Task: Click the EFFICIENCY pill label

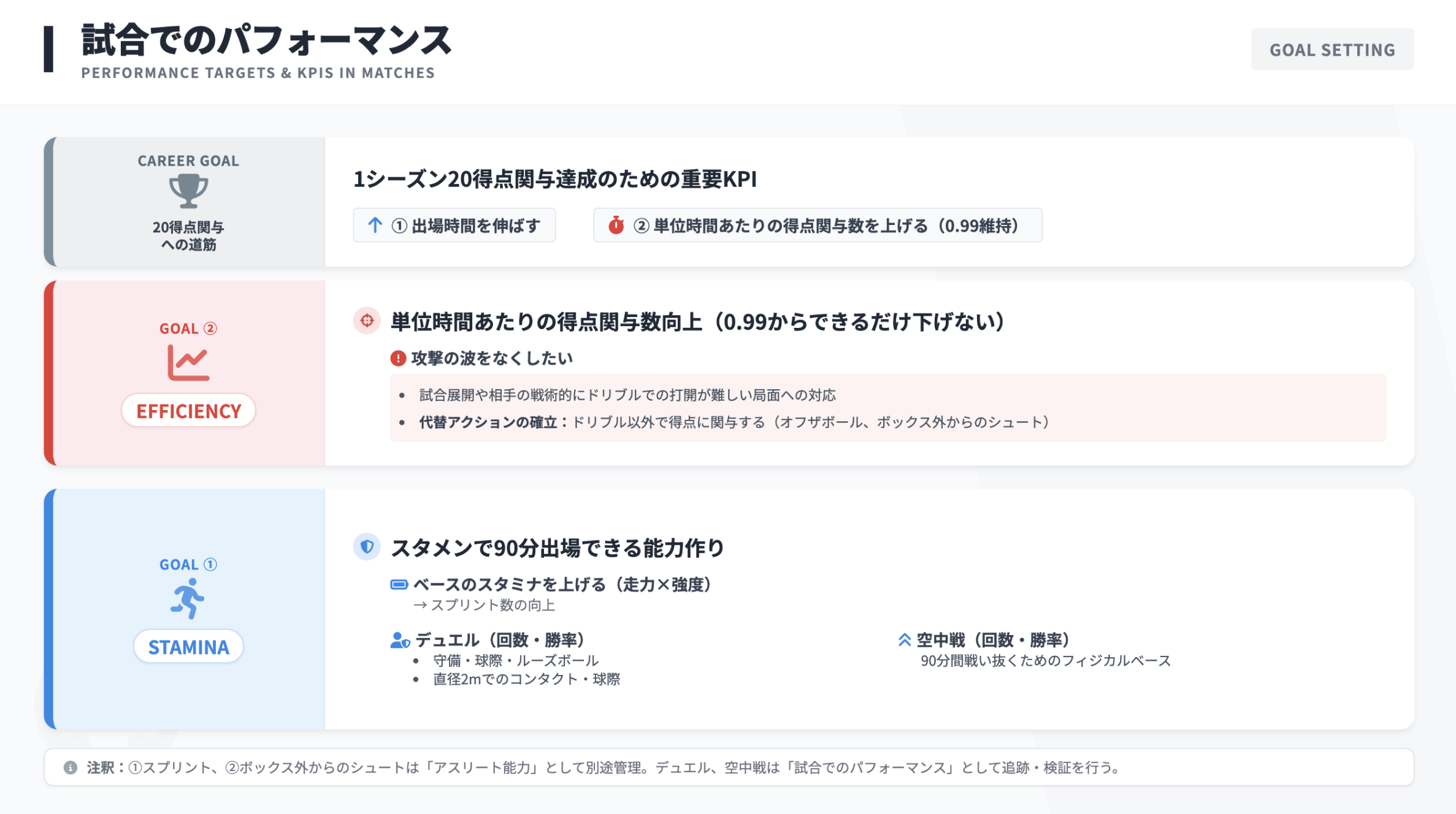Action: (188, 411)
